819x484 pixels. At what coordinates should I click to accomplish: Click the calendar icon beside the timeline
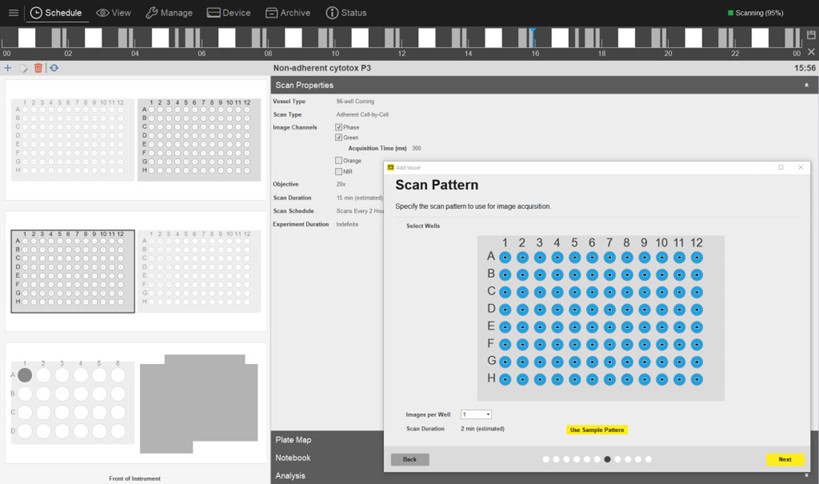pos(811,35)
